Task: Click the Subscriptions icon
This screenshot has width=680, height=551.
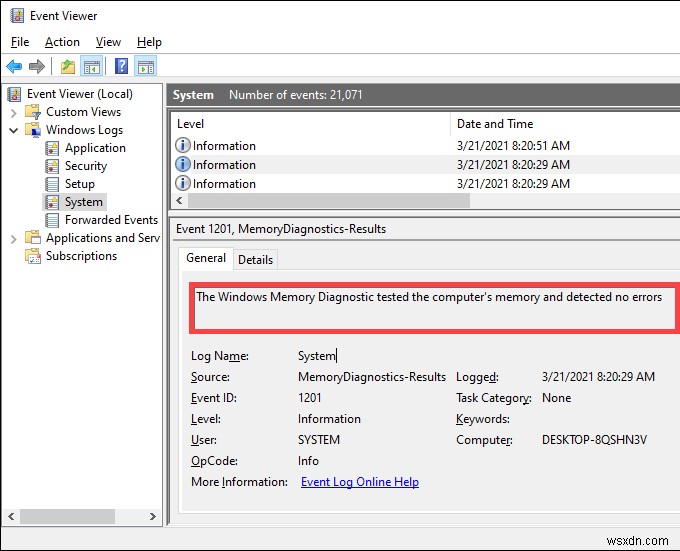Action: [x=33, y=256]
